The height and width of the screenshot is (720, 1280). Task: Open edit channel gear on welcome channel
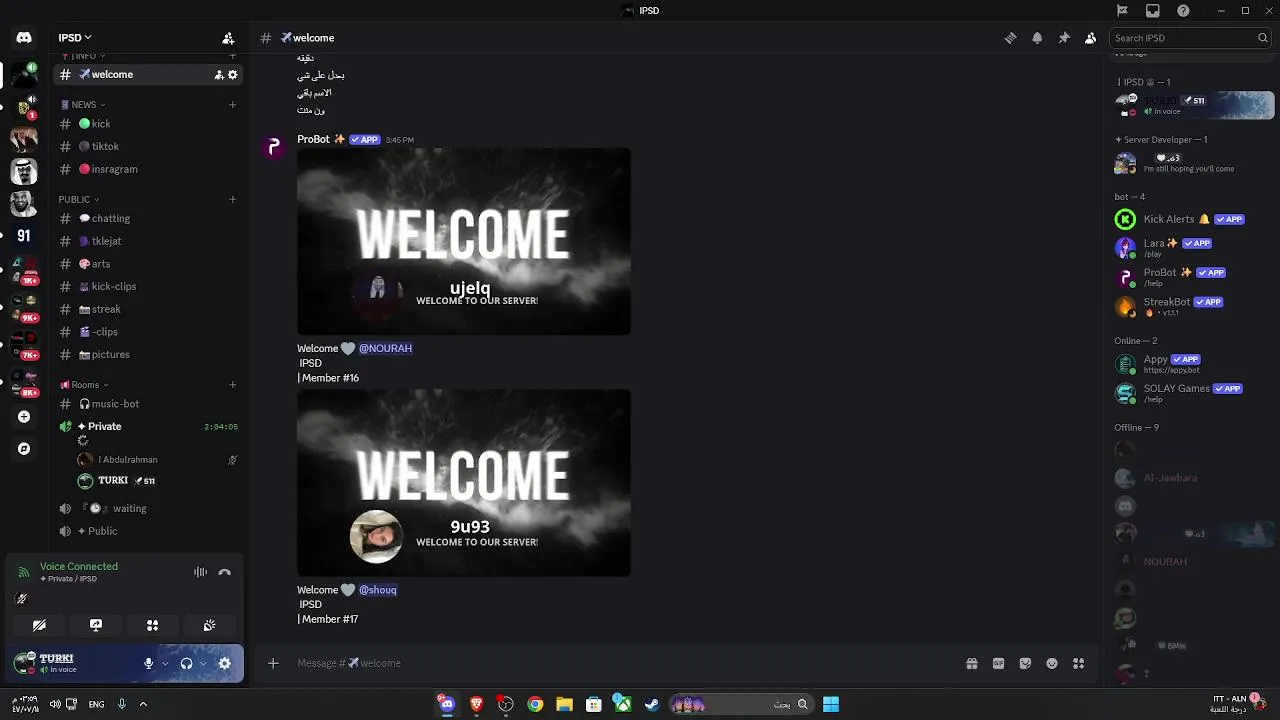(233, 75)
